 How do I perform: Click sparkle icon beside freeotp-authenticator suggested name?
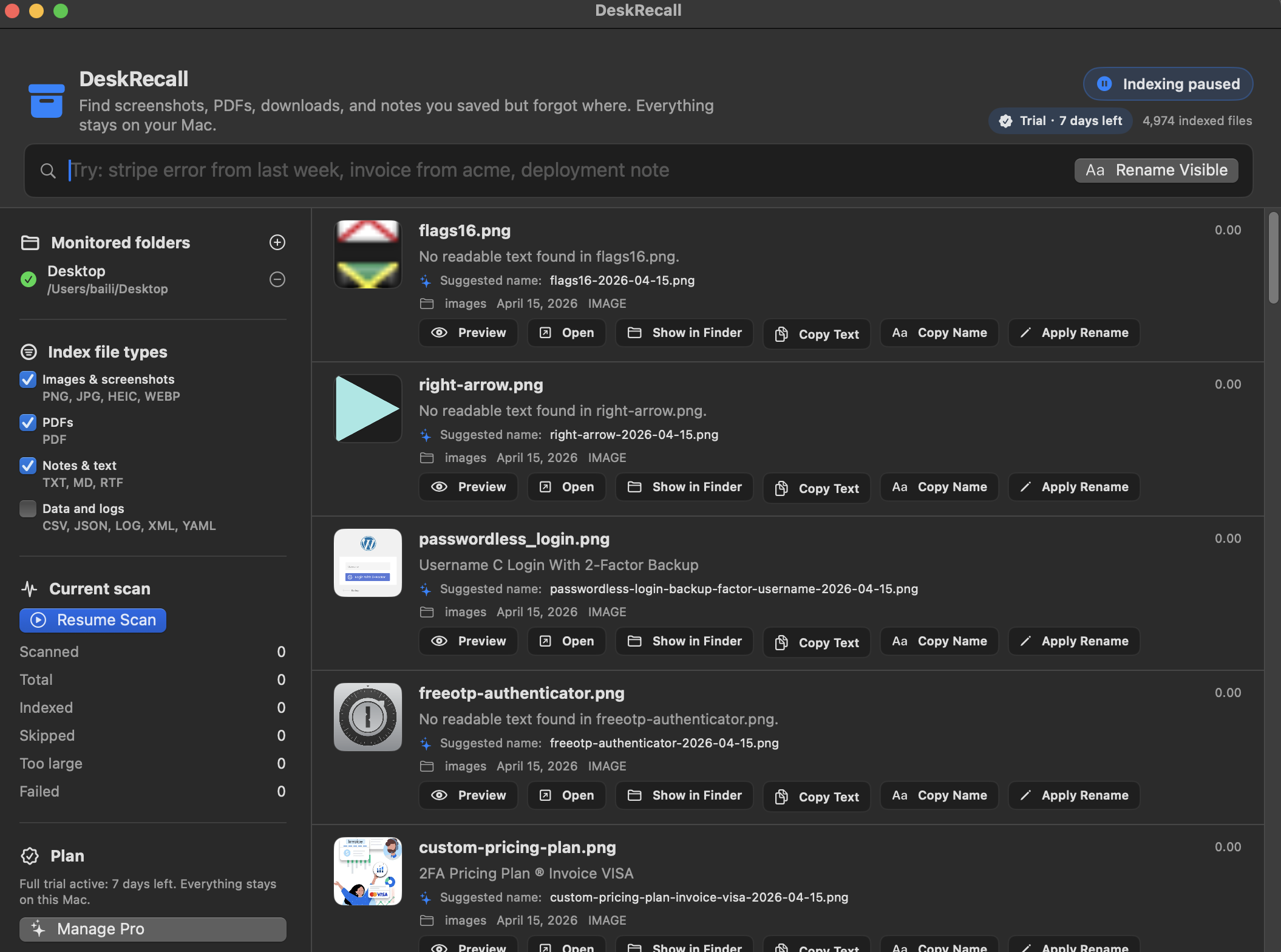[426, 744]
